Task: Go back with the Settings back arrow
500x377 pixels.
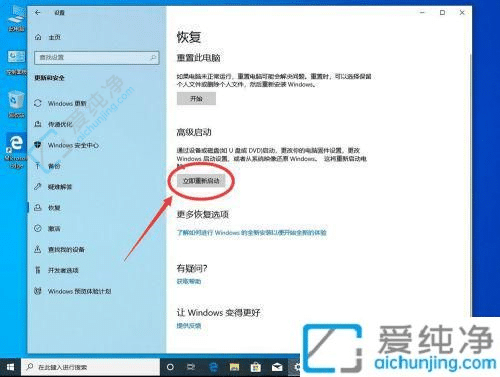Action: [x=38, y=13]
